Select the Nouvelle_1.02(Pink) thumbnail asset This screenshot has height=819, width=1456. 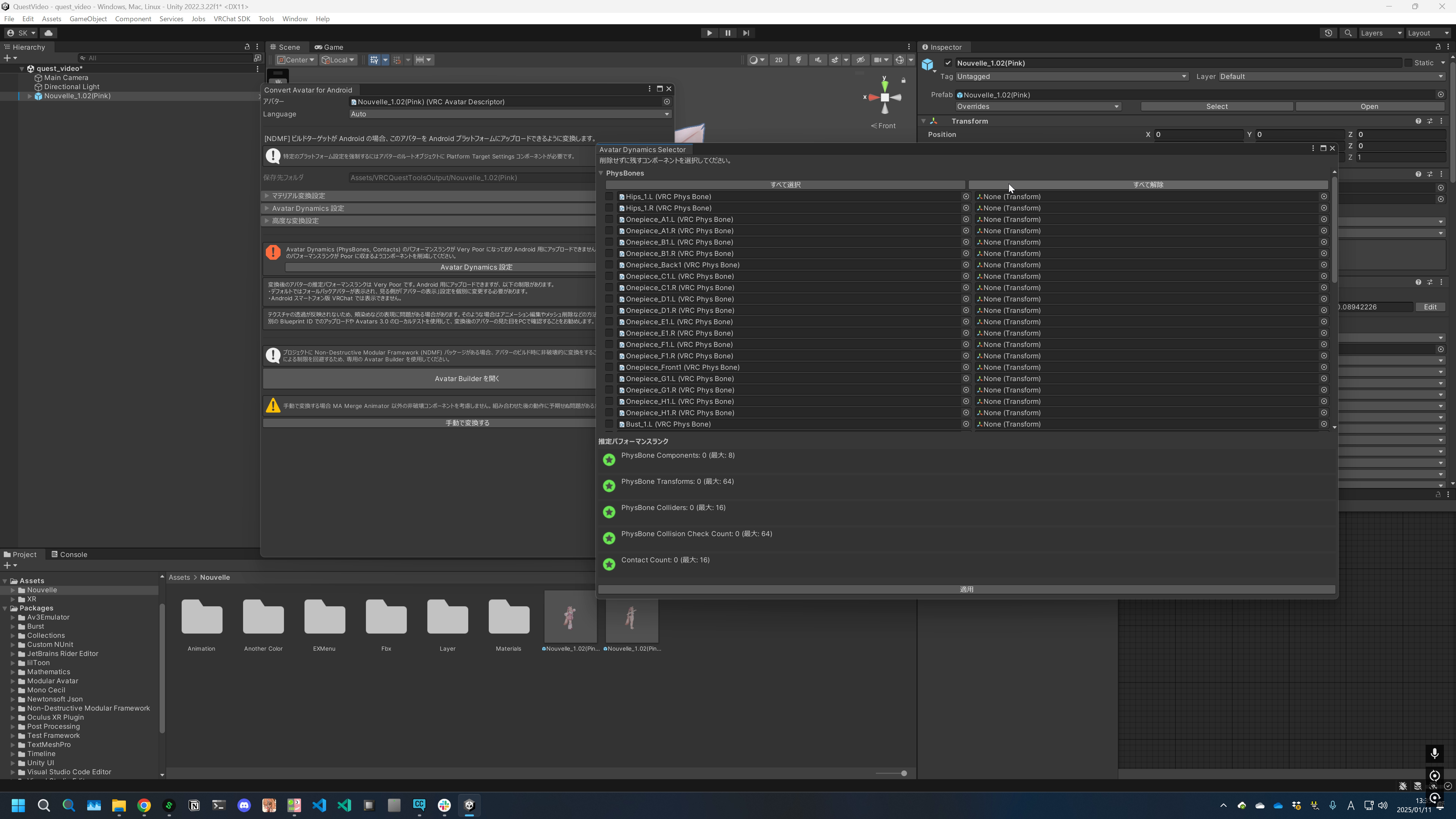coord(569,618)
